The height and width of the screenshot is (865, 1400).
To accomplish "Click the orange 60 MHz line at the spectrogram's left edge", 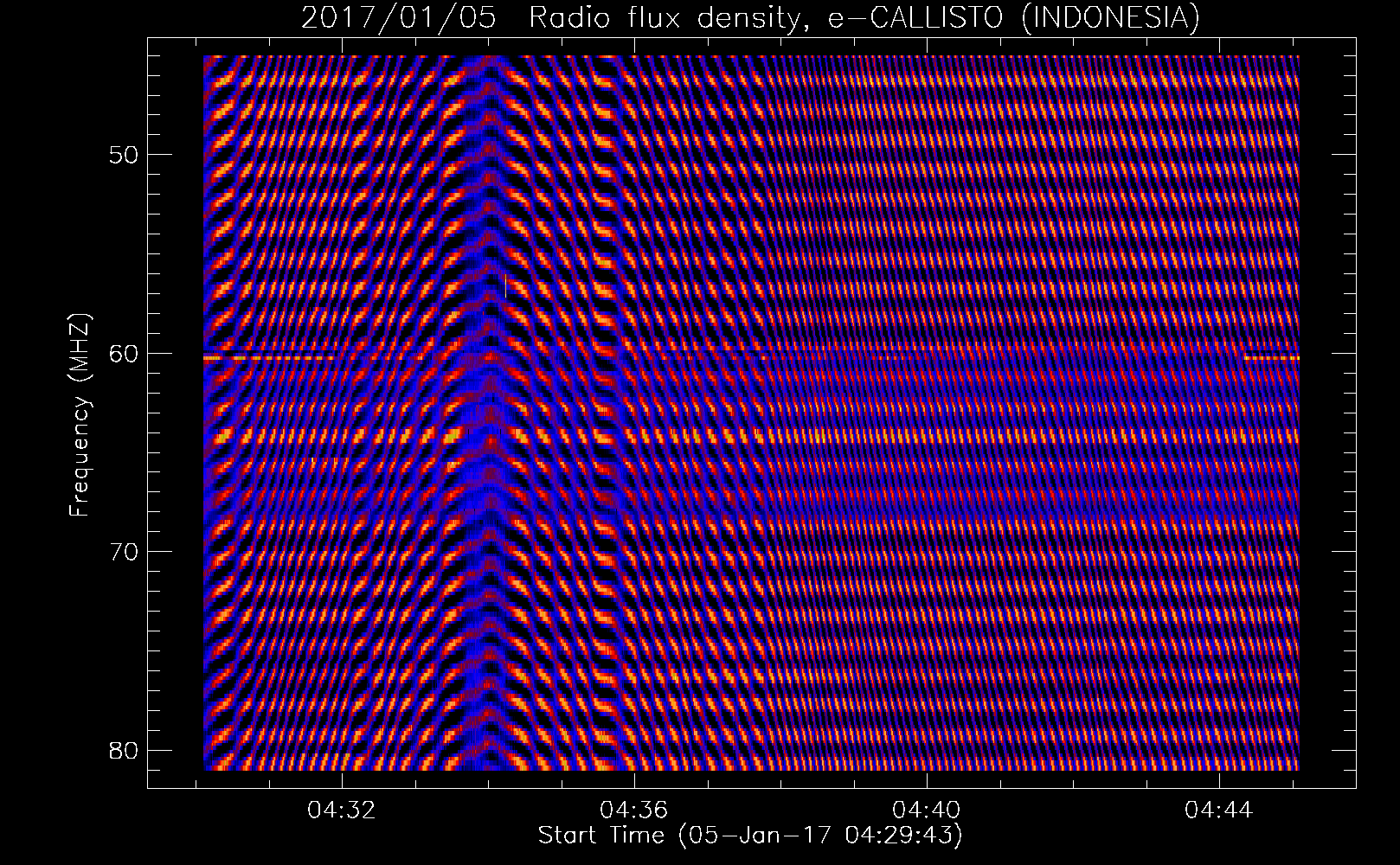I will (x=268, y=357).
